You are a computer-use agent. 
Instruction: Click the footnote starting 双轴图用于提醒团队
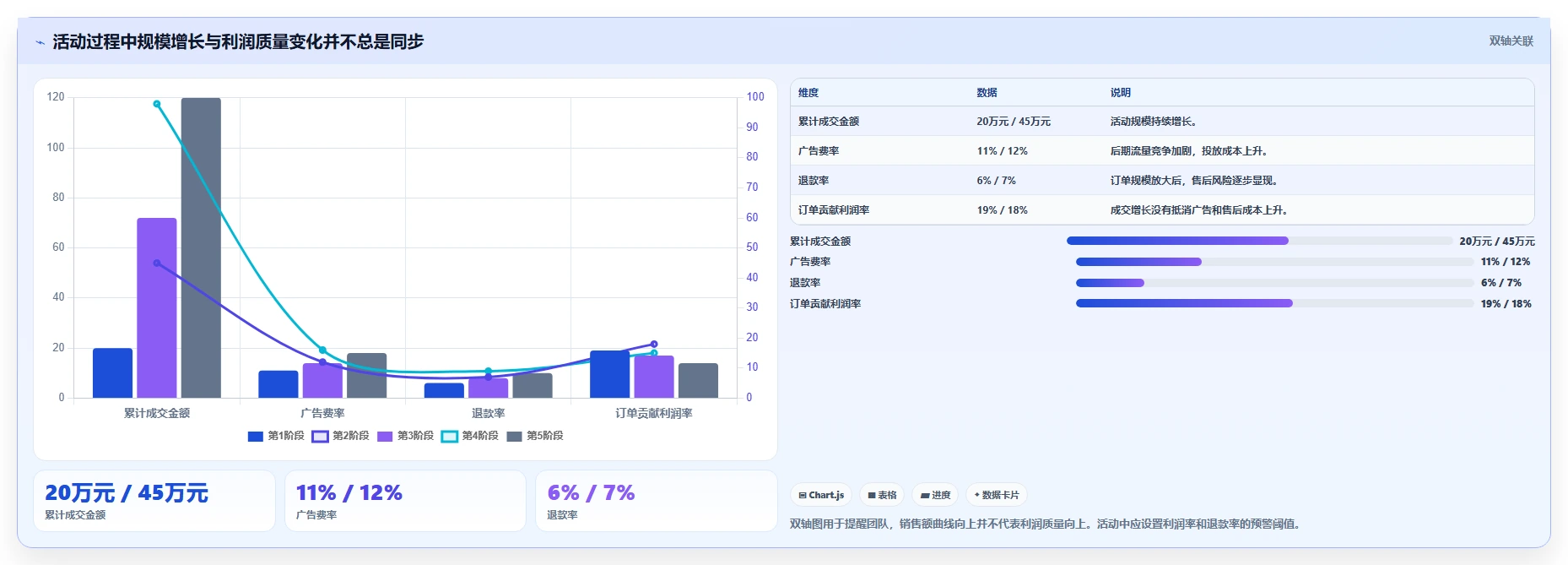(x=1047, y=524)
